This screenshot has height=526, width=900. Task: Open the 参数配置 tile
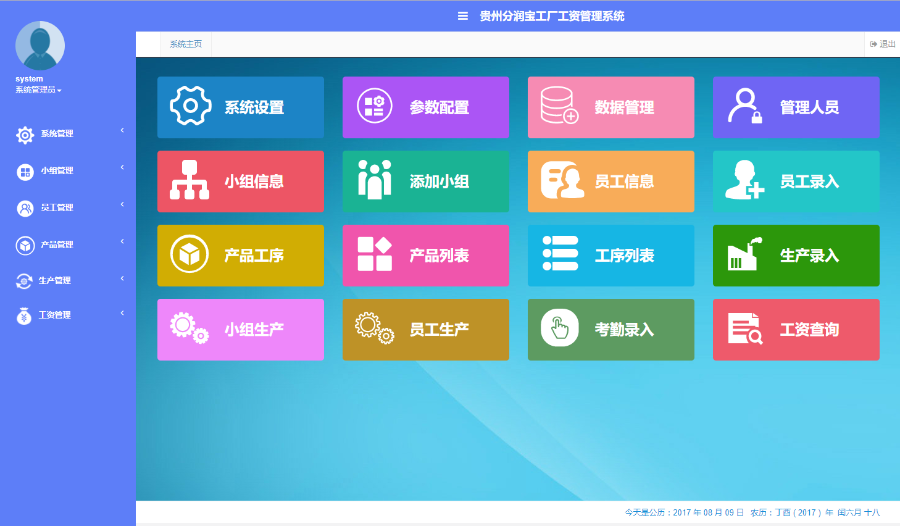click(x=425, y=107)
